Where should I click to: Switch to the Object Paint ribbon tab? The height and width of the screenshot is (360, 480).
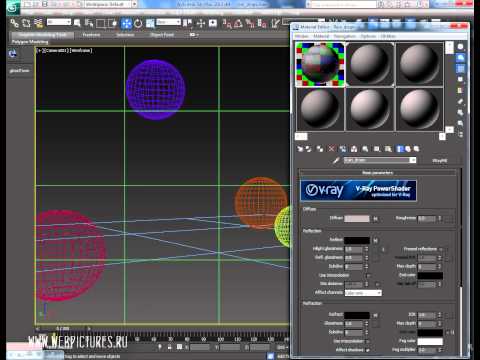[162, 35]
